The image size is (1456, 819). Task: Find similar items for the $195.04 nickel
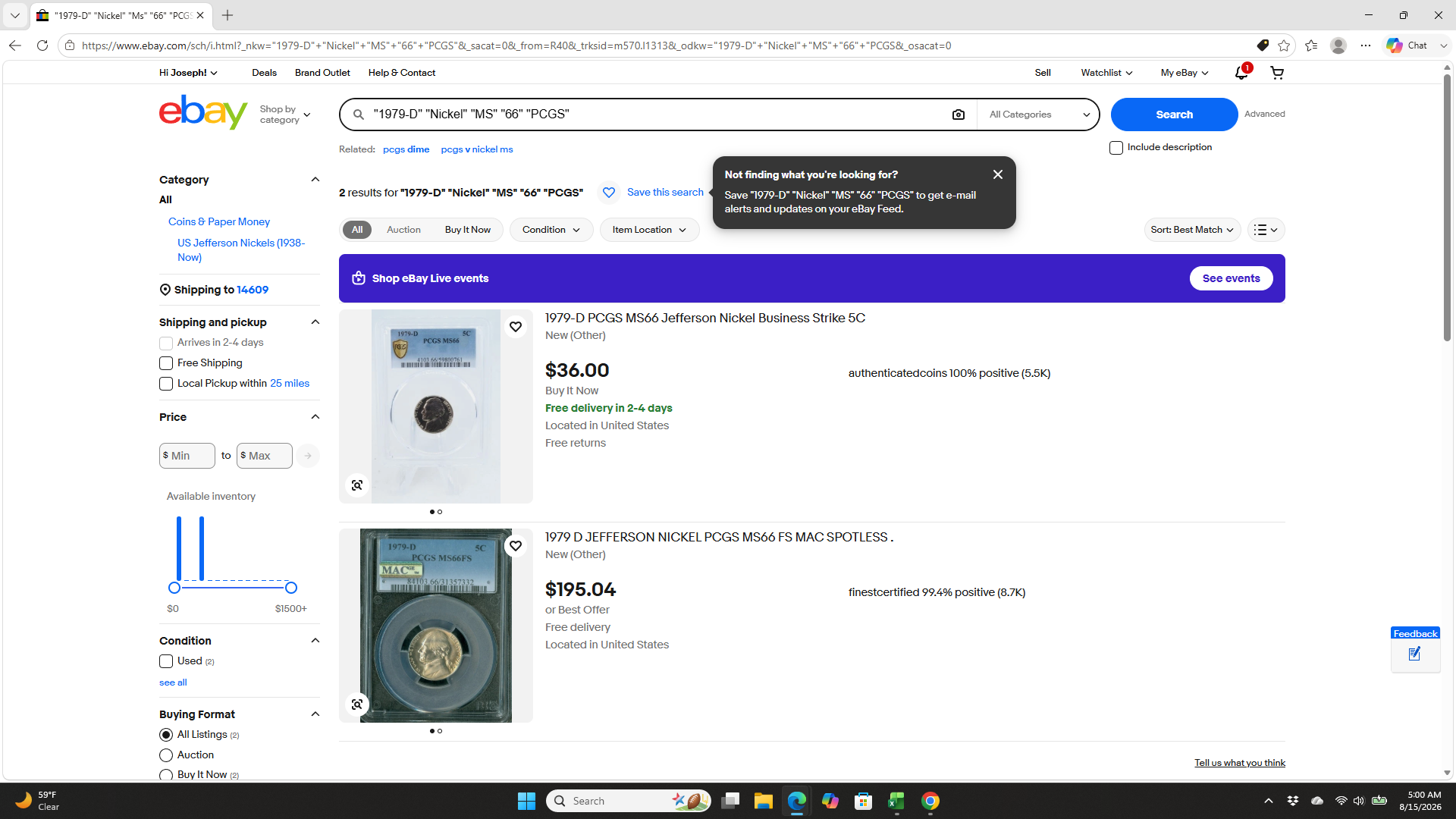pyautogui.click(x=357, y=704)
